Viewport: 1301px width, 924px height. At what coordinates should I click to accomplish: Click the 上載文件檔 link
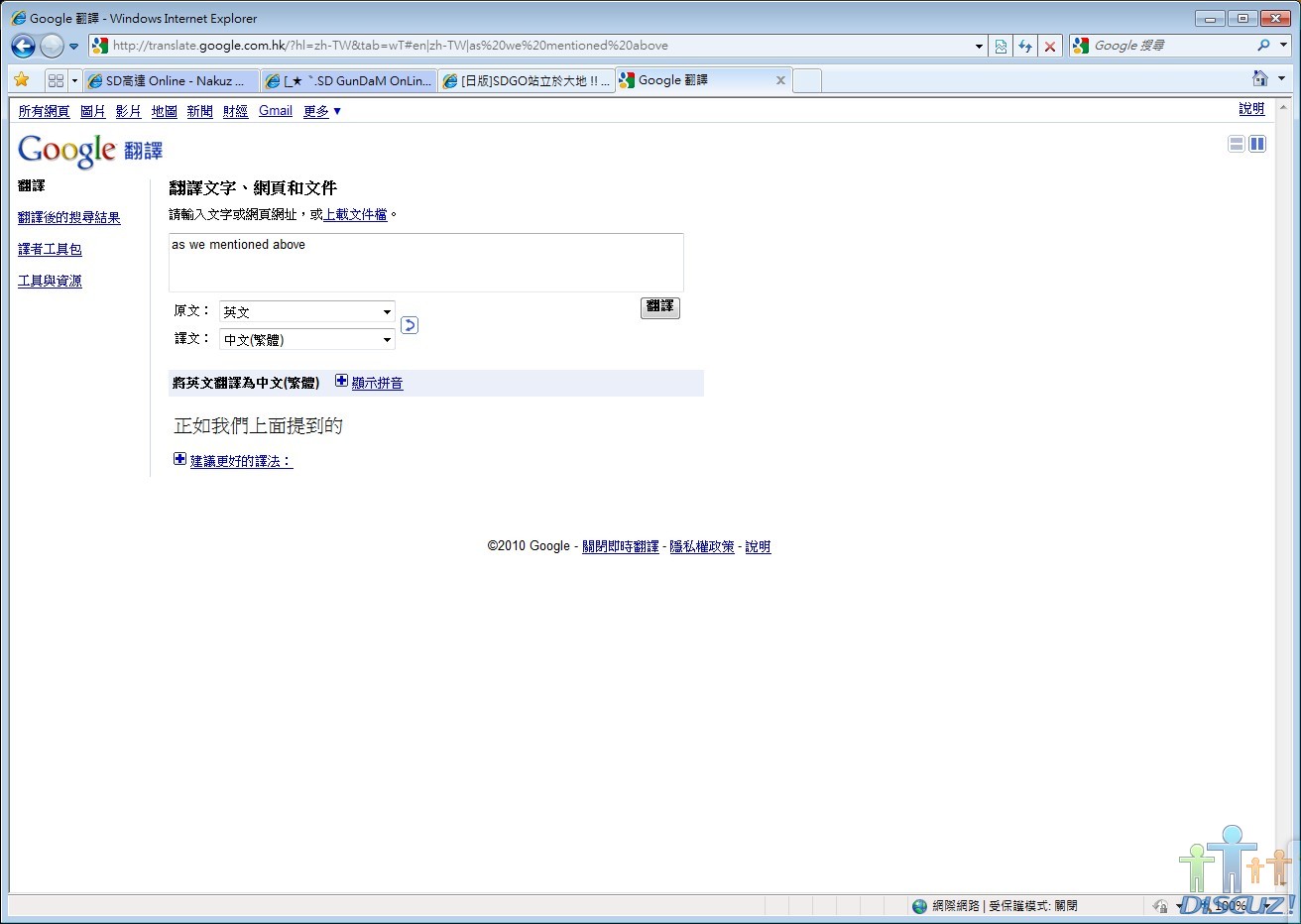pos(355,214)
